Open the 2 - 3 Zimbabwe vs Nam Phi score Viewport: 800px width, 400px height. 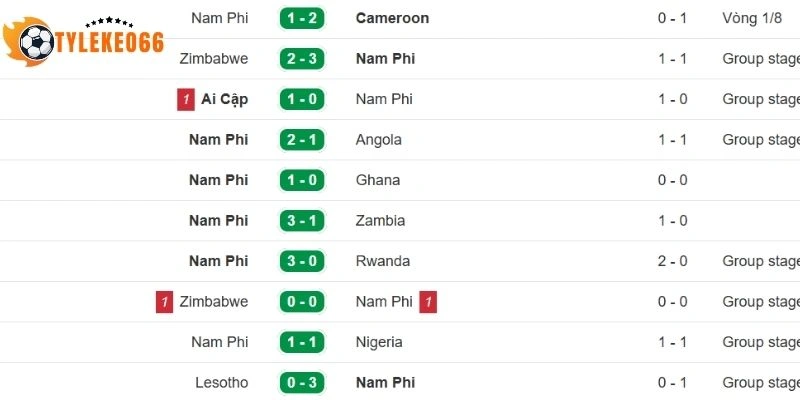click(302, 59)
